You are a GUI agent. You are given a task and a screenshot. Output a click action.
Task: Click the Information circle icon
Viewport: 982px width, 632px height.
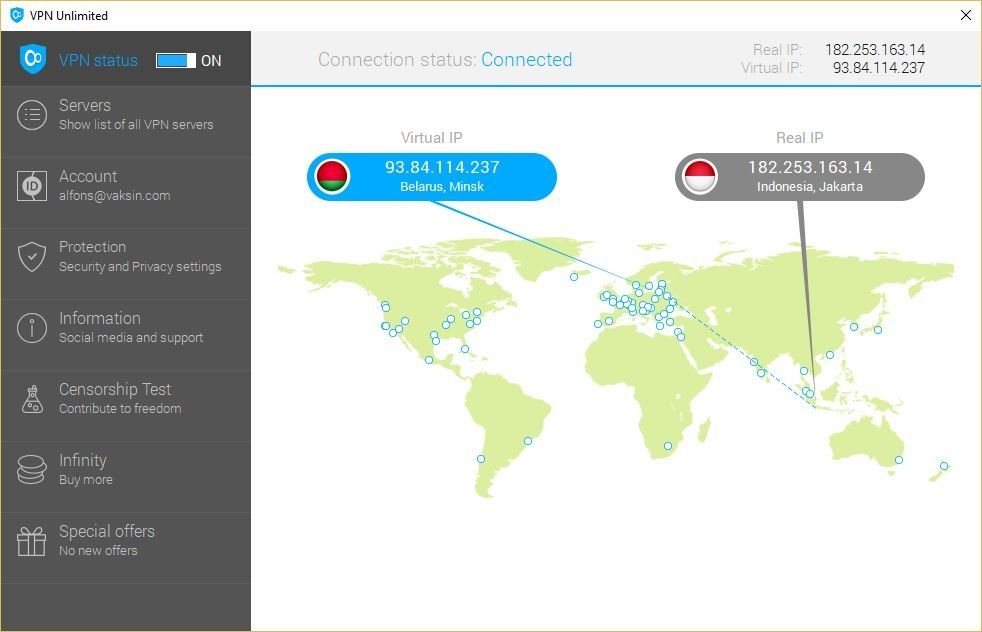point(32,328)
